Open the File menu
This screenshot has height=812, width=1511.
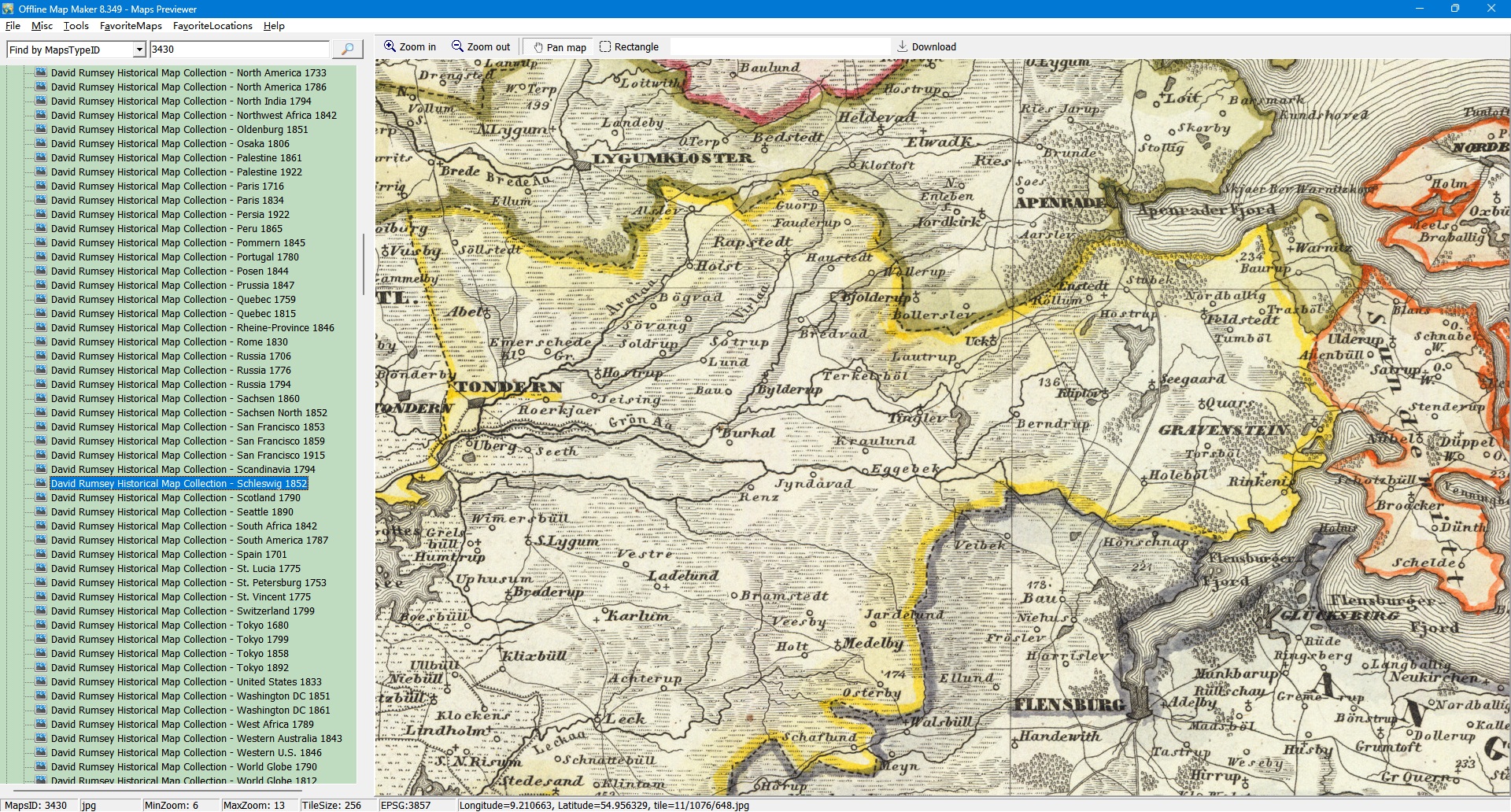pos(13,26)
